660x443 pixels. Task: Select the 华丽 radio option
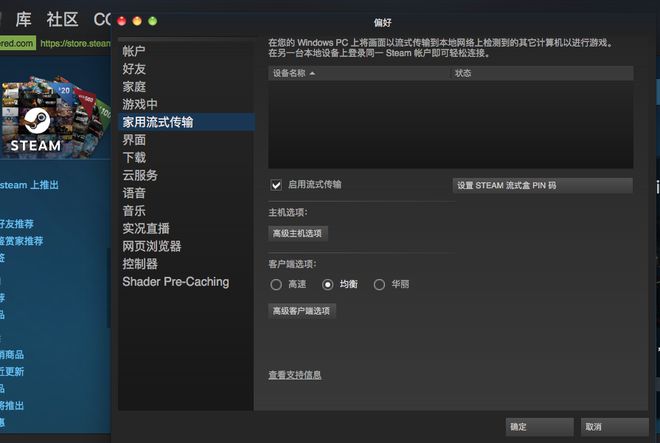pyautogui.click(x=379, y=285)
